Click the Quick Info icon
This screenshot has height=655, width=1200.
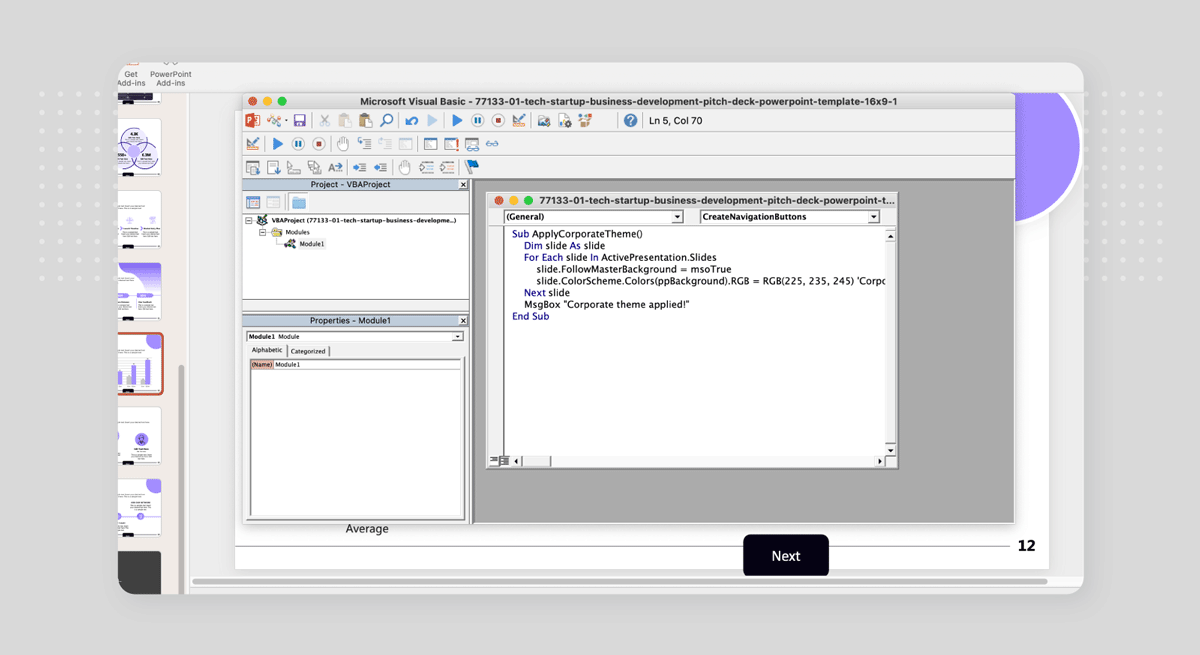pyautogui.click(x=293, y=167)
